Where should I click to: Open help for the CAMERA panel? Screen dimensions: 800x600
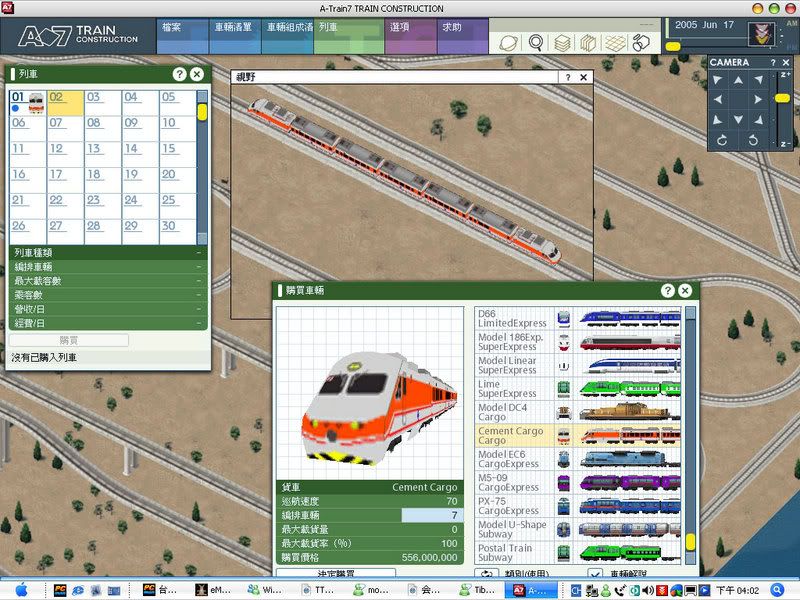coord(773,62)
